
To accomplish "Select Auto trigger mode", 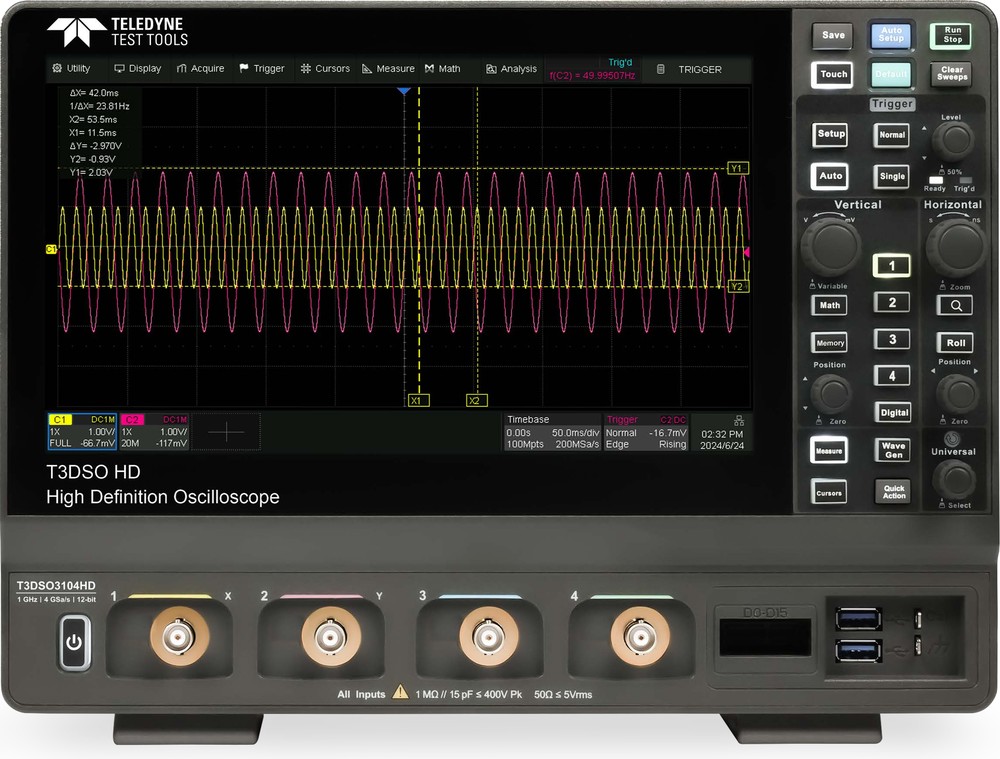I will pos(830,176).
